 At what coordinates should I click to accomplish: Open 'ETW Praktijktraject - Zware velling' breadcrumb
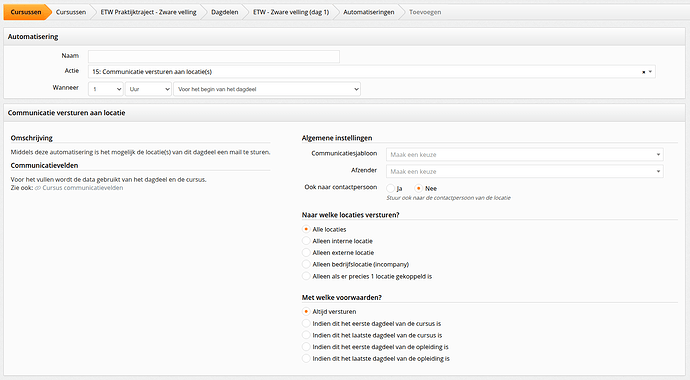pos(148,12)
